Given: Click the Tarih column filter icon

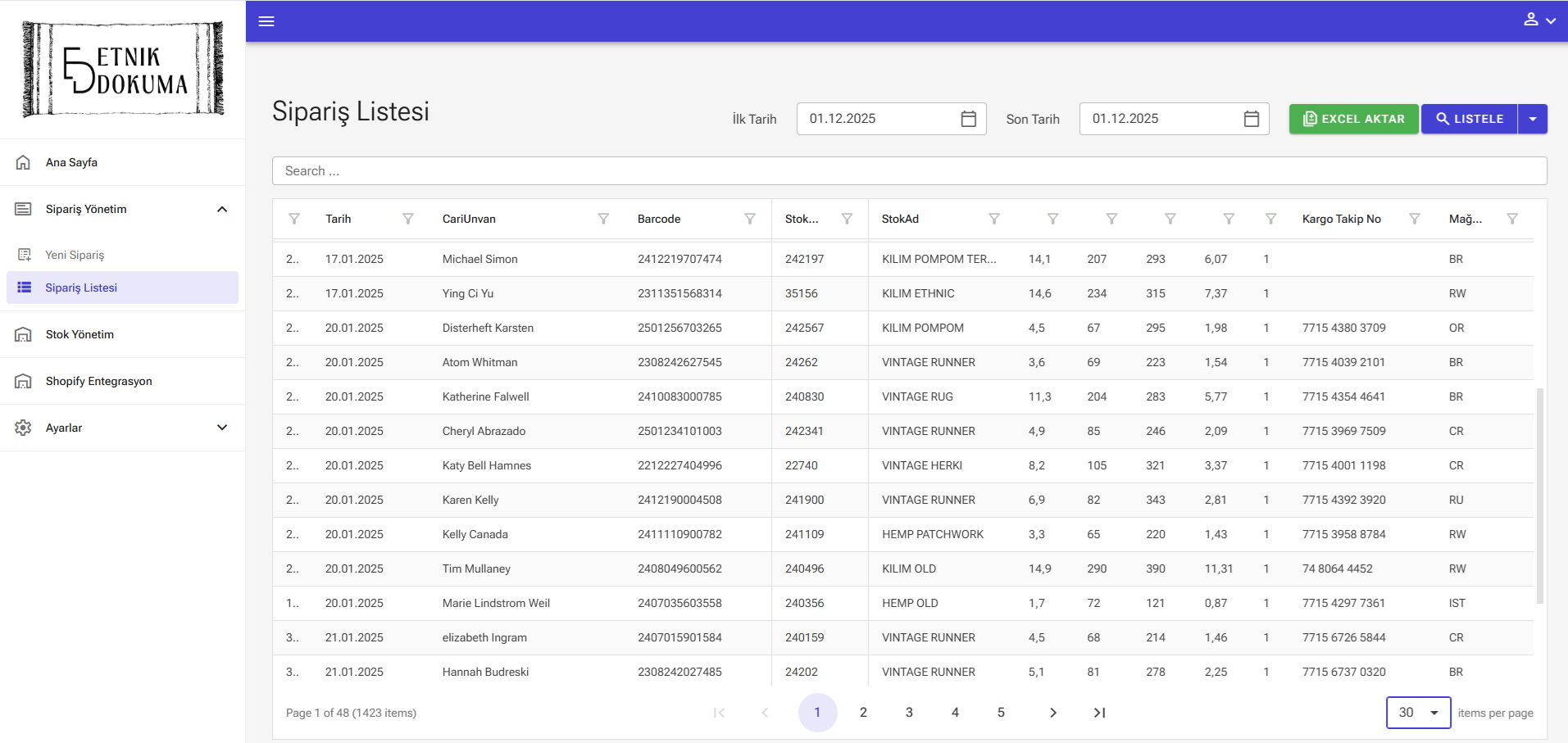Looking at the screenshot, I should point(407,219).
